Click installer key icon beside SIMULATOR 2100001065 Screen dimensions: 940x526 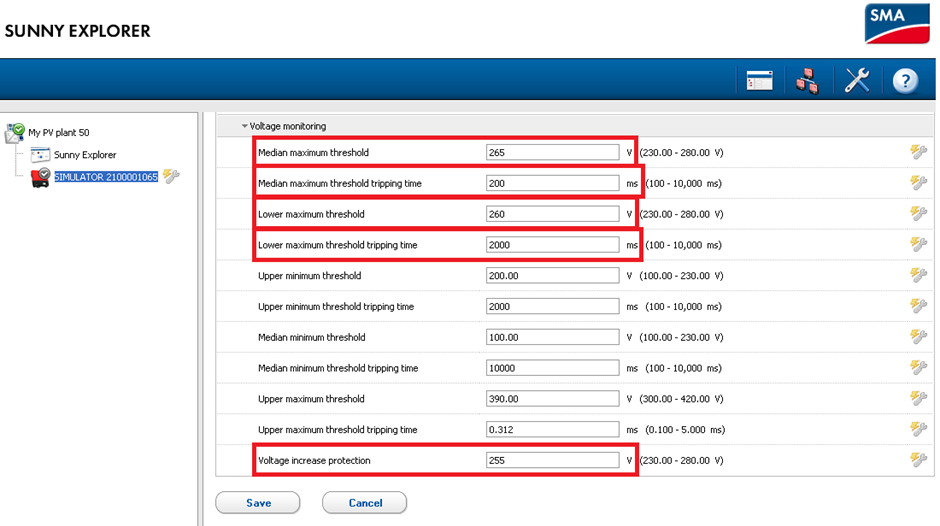tap(171, 176)
